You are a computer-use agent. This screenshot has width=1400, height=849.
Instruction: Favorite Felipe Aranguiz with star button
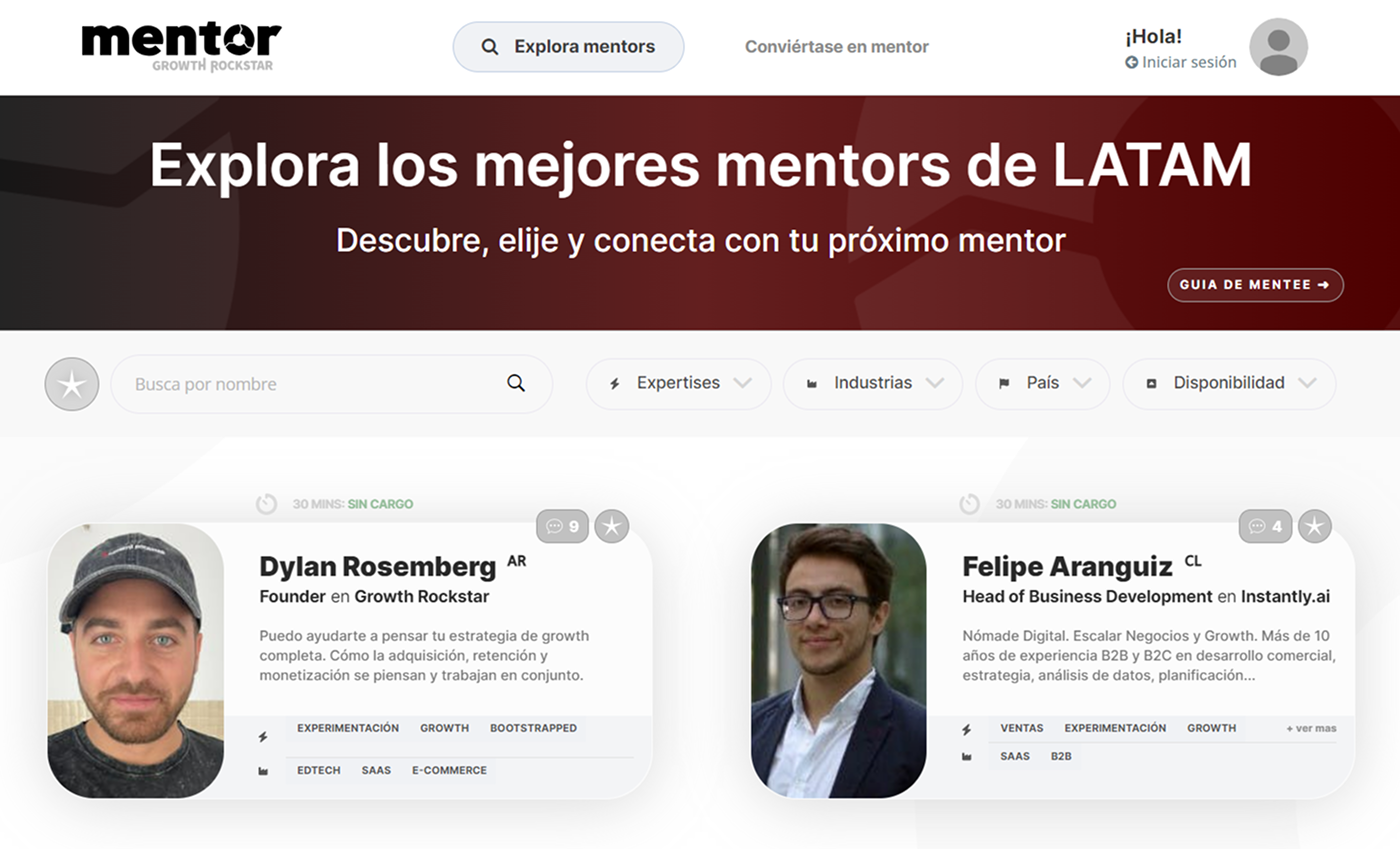1315,526
